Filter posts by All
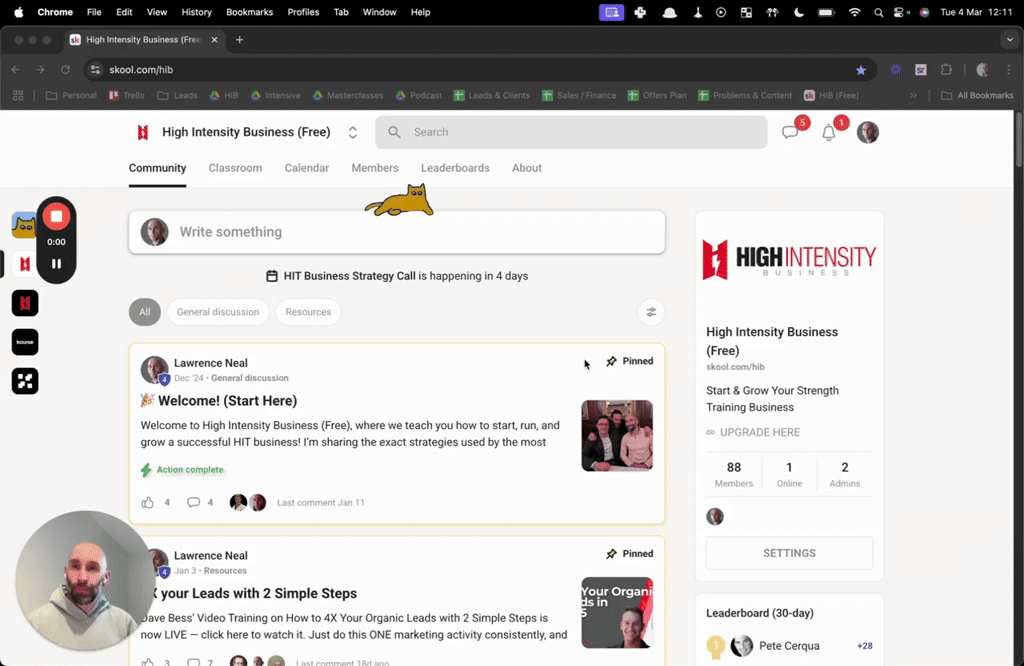The image size is (1024, 666). [144, 312]
